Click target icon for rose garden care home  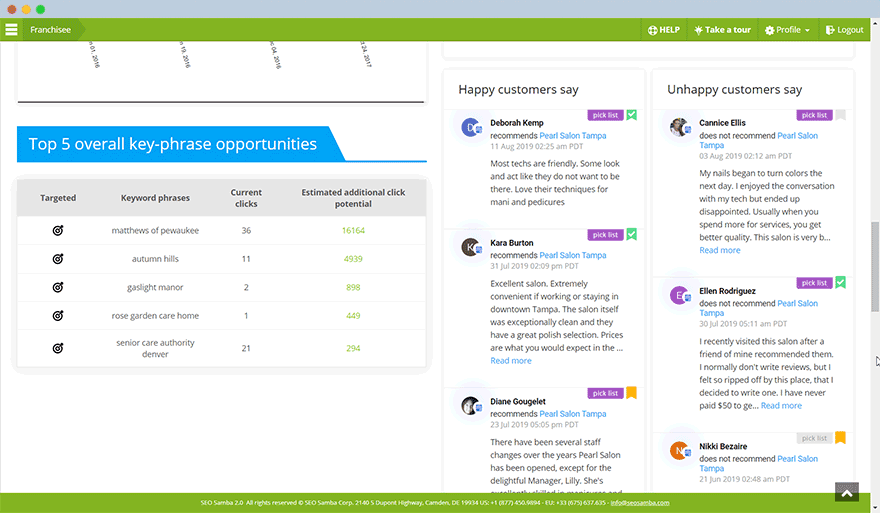58,315
